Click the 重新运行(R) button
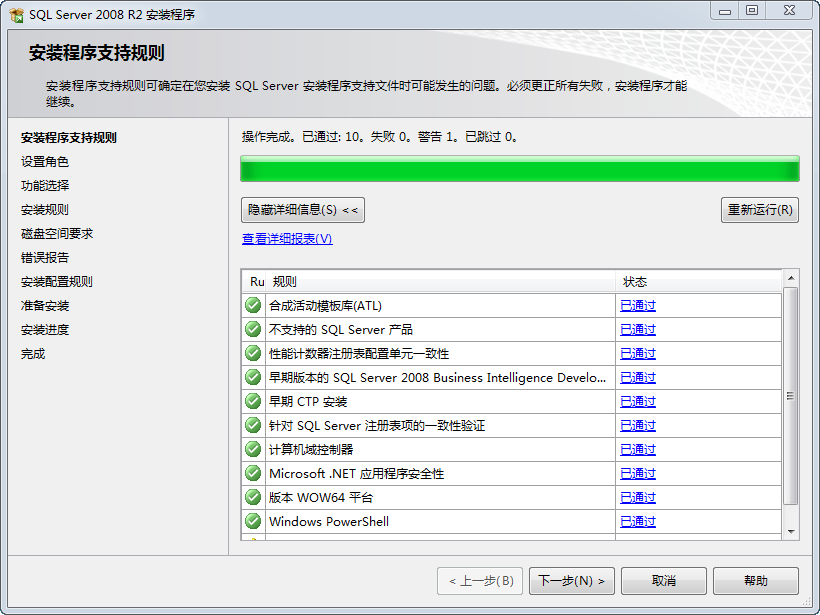820x615 pixels. [x=760, y=210]
